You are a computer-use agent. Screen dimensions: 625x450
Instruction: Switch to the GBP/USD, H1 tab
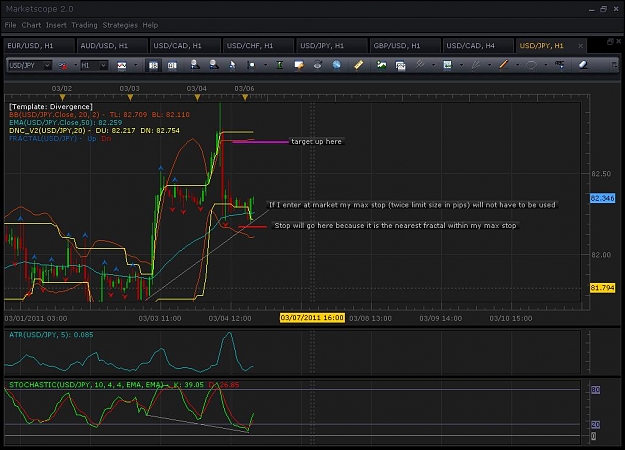(x=405, y=46)
